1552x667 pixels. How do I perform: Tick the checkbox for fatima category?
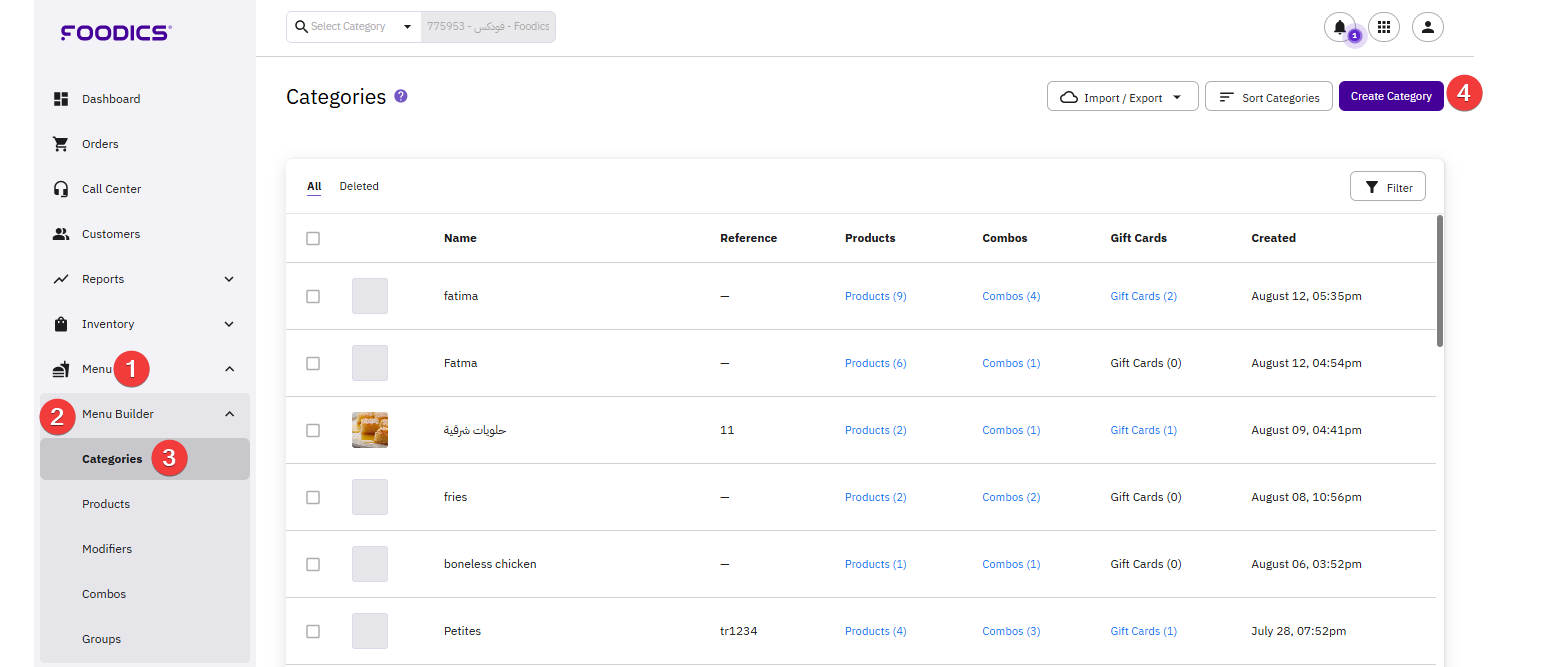pyautogui.click(x=313, y=296)
